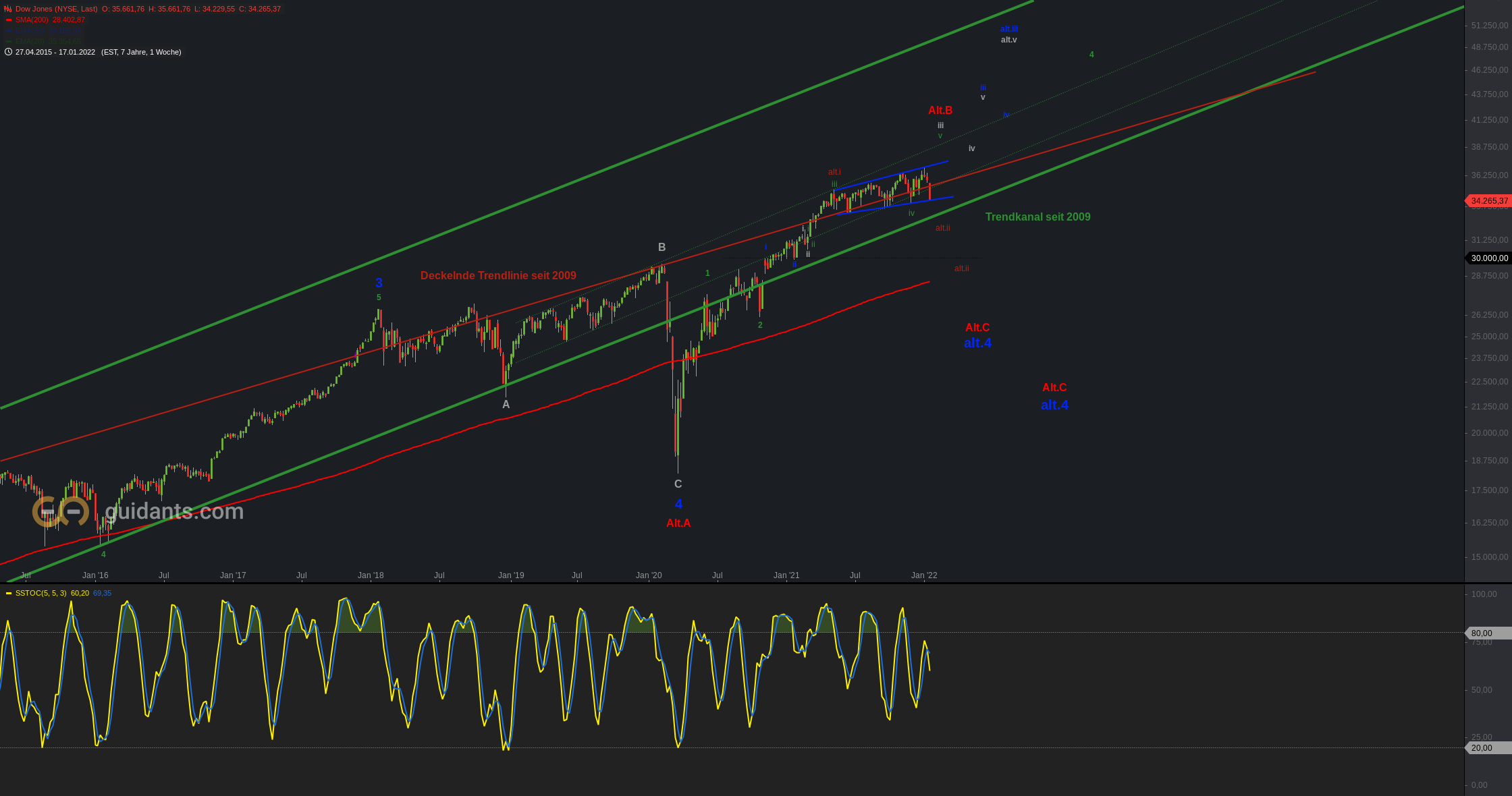Image resolution: width=1512 pixels, height=796 pixels.
Task: Click the (EST, 7 Jahre, 1 Woche) timeframe text
Action: (141, 52)
